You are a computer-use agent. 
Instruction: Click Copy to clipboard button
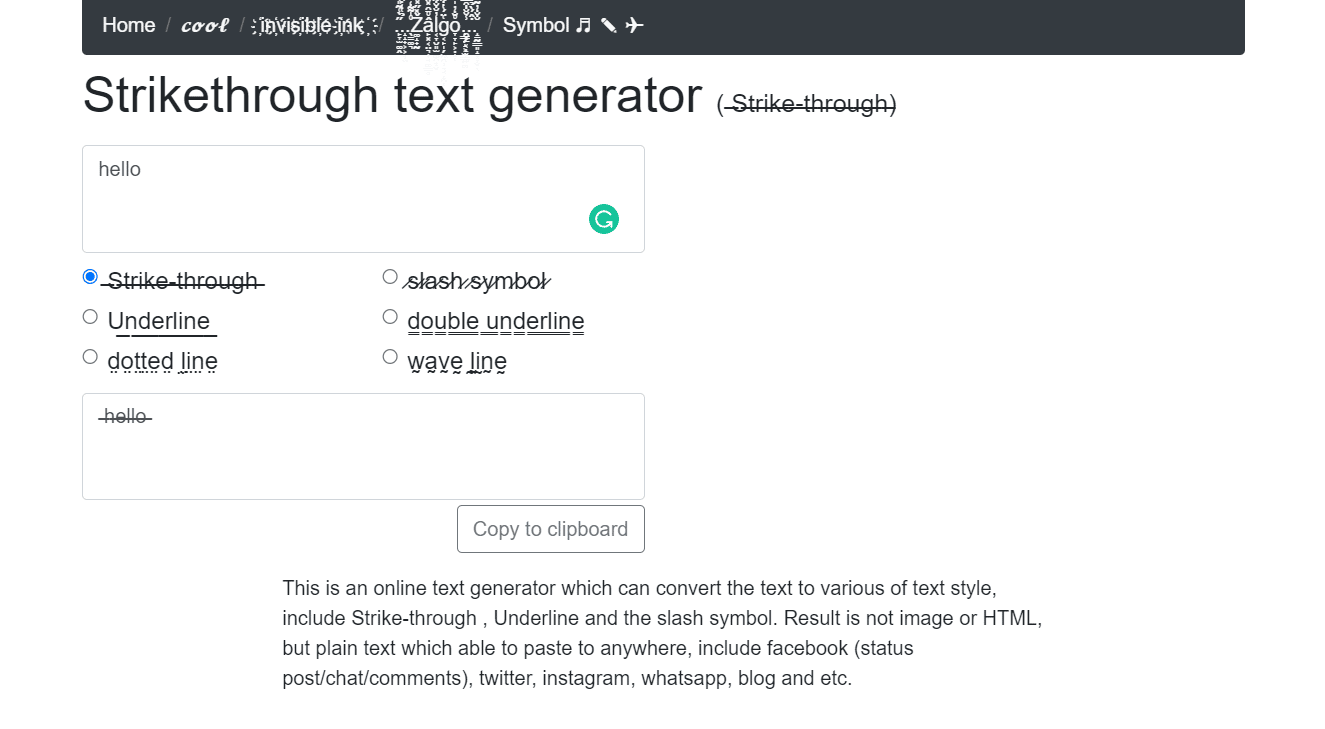click(x=551, y=529)
